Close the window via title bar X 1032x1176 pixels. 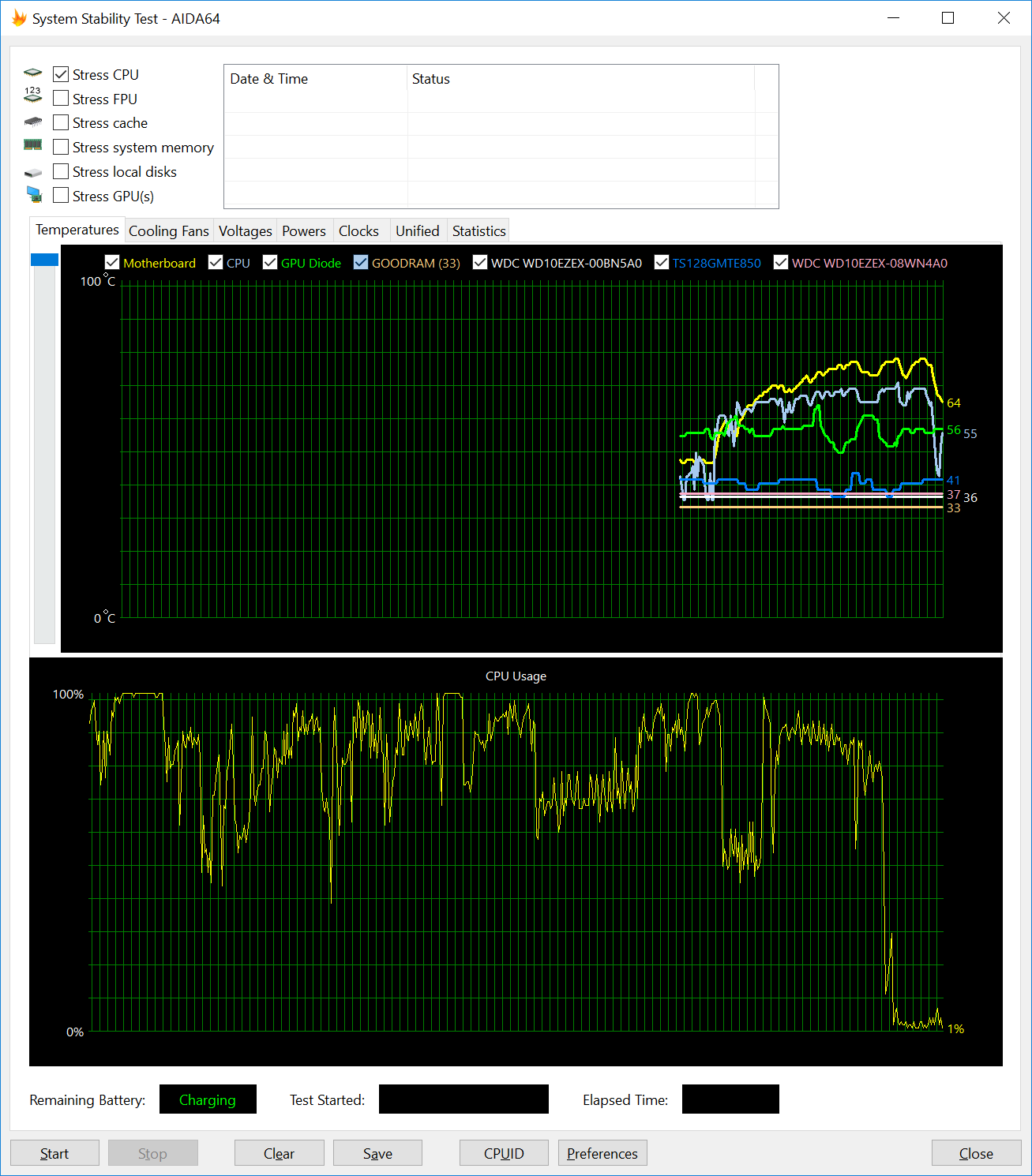(1004, 18)
